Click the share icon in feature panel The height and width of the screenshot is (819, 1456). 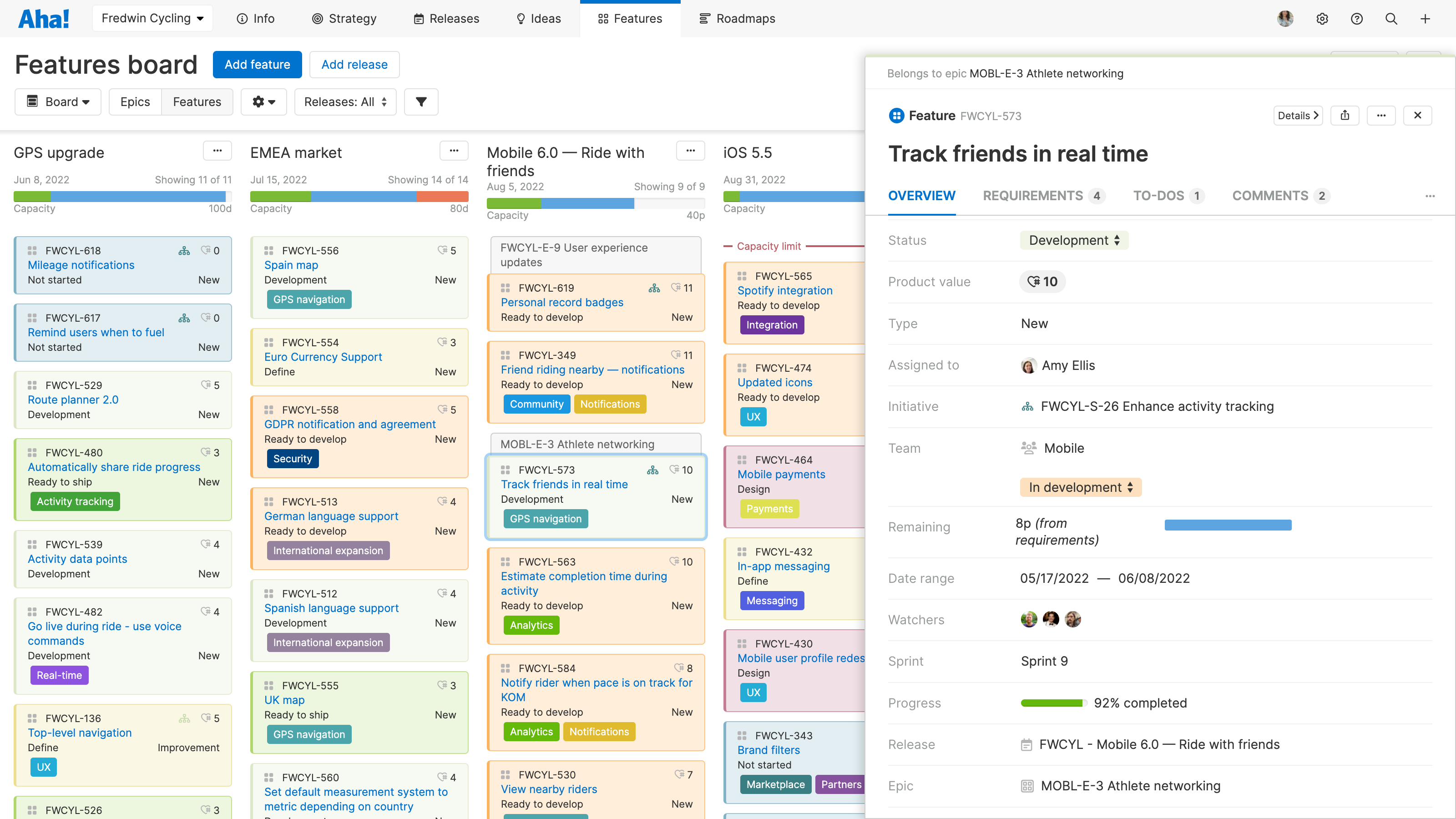[x=1345, y=115]
